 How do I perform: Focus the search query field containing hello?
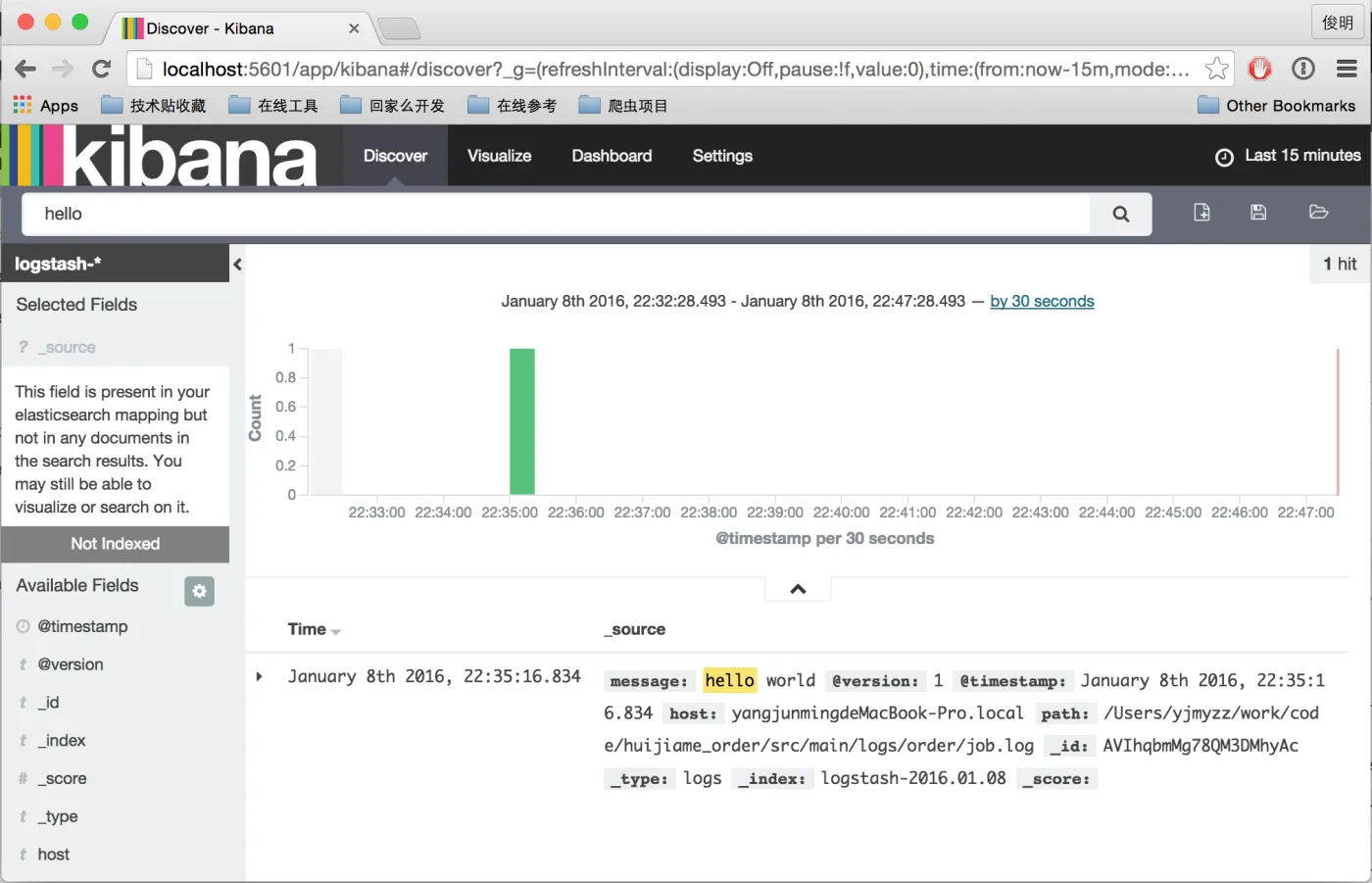click(x=556, y=214)
